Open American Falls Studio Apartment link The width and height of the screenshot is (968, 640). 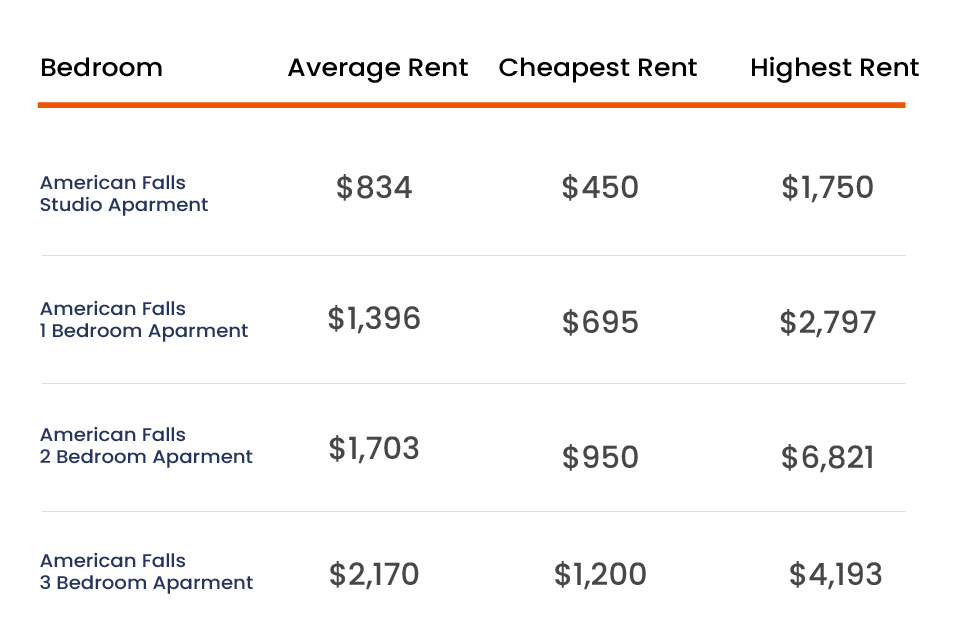pos(124,194)
